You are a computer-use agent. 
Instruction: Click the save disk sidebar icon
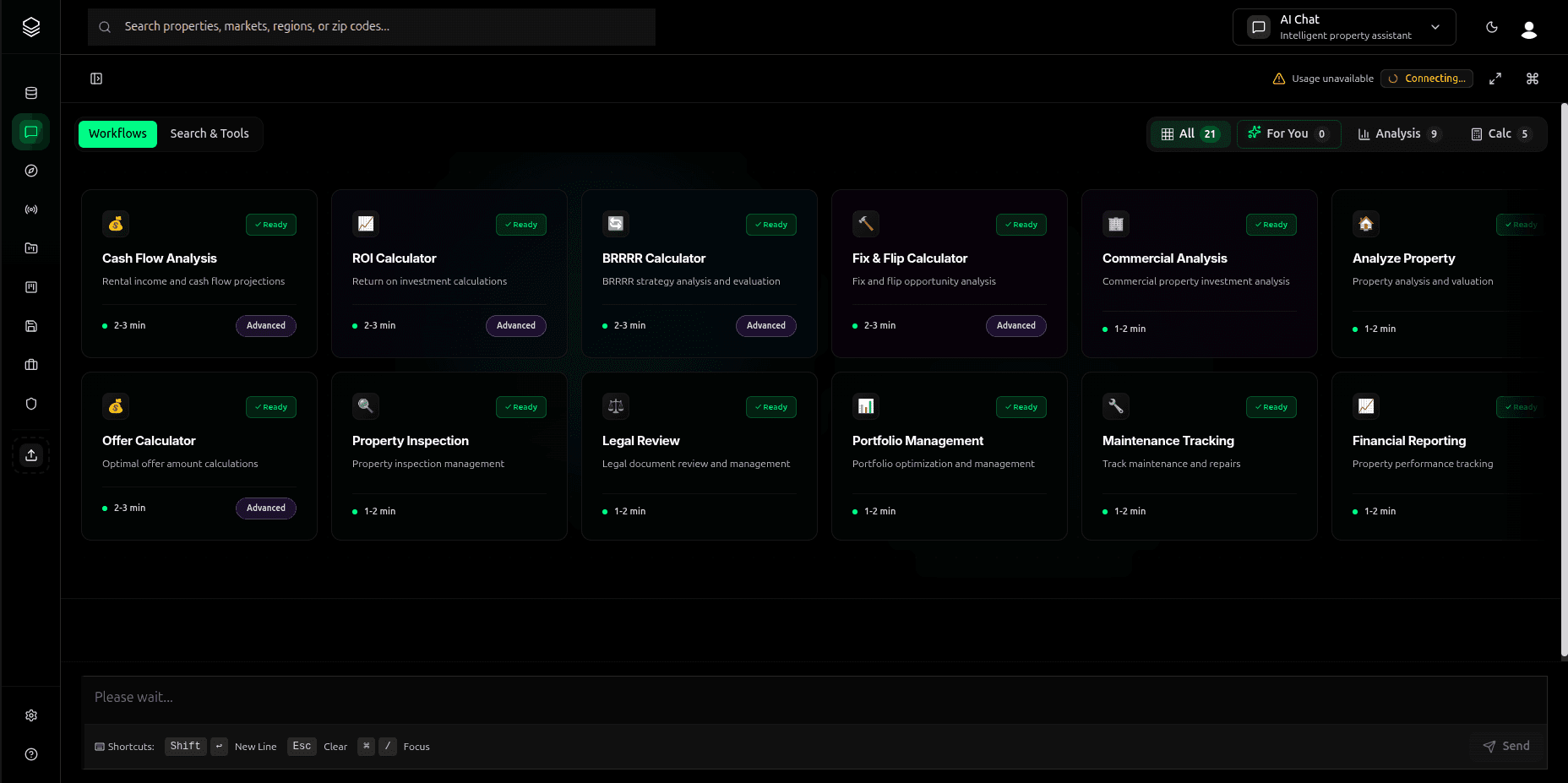[31, 326]
